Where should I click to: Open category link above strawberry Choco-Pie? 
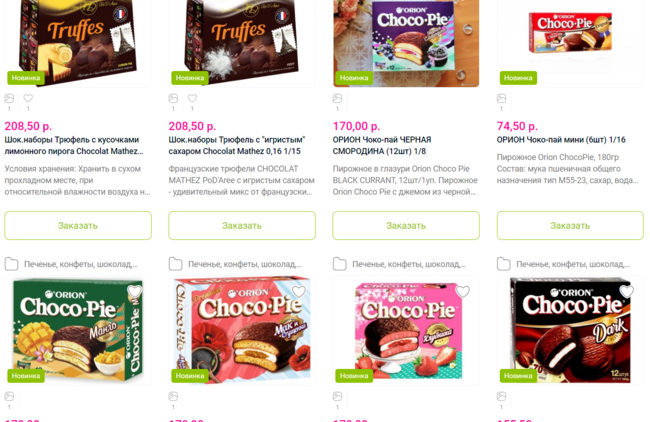click(x=409, y=264)
